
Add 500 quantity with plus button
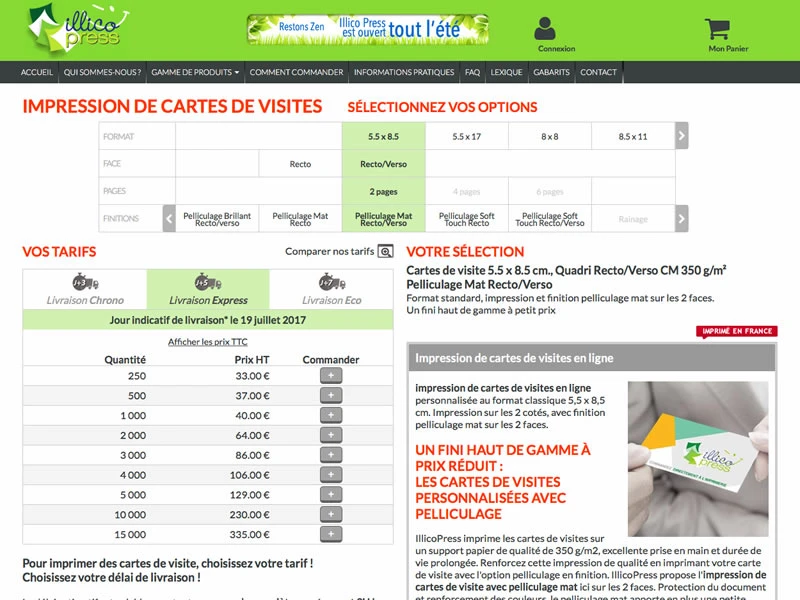click(x=331, y=395)
